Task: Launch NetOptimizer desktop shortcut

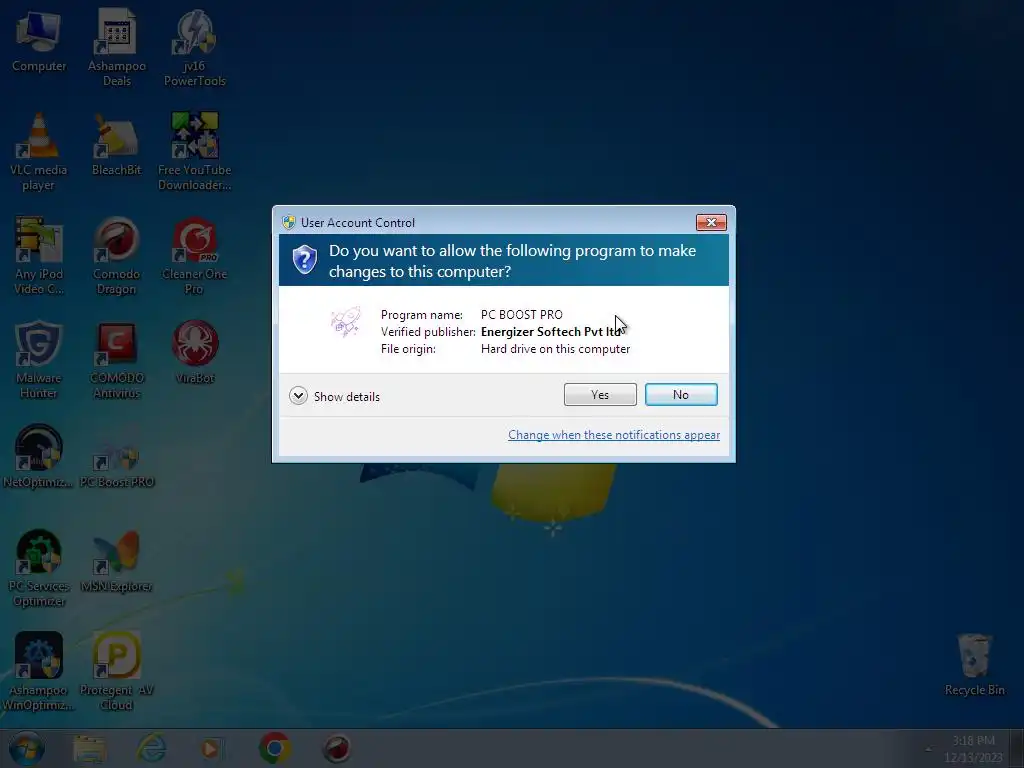Action: [x=39, y=456]
